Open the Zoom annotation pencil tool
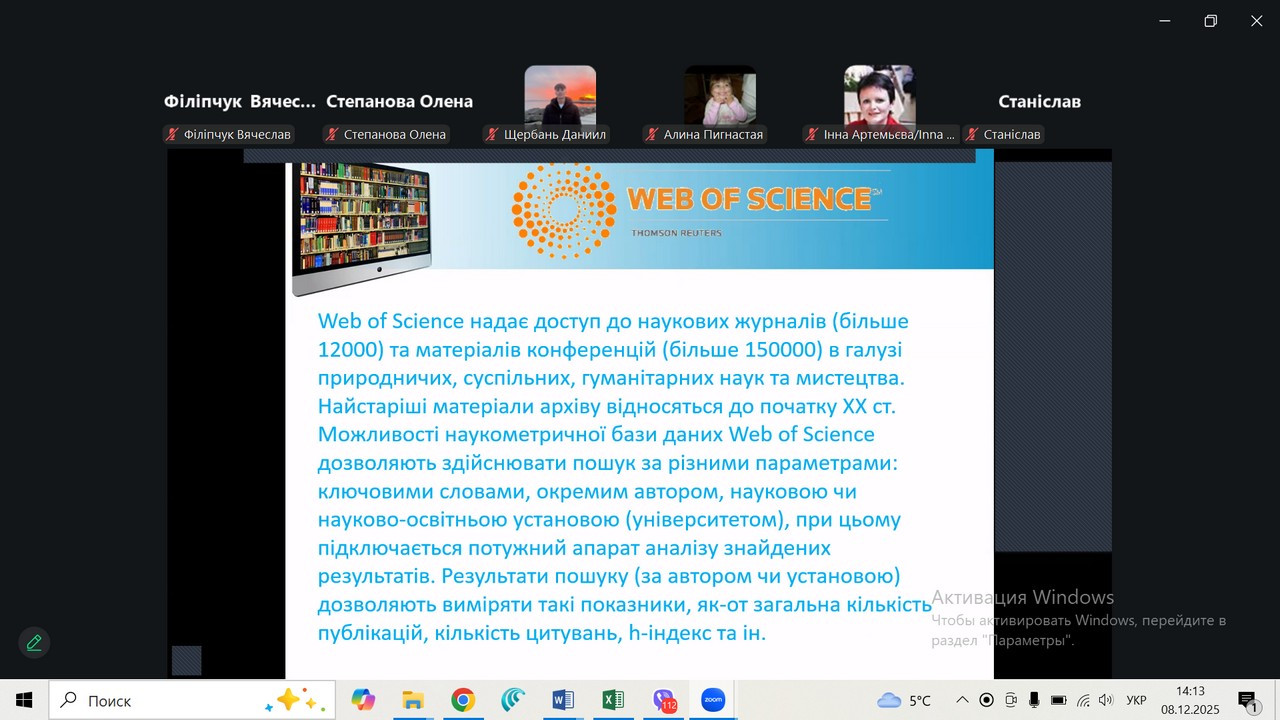The width and height of the screenshot is (1280, 720). [x=34, y=643]
